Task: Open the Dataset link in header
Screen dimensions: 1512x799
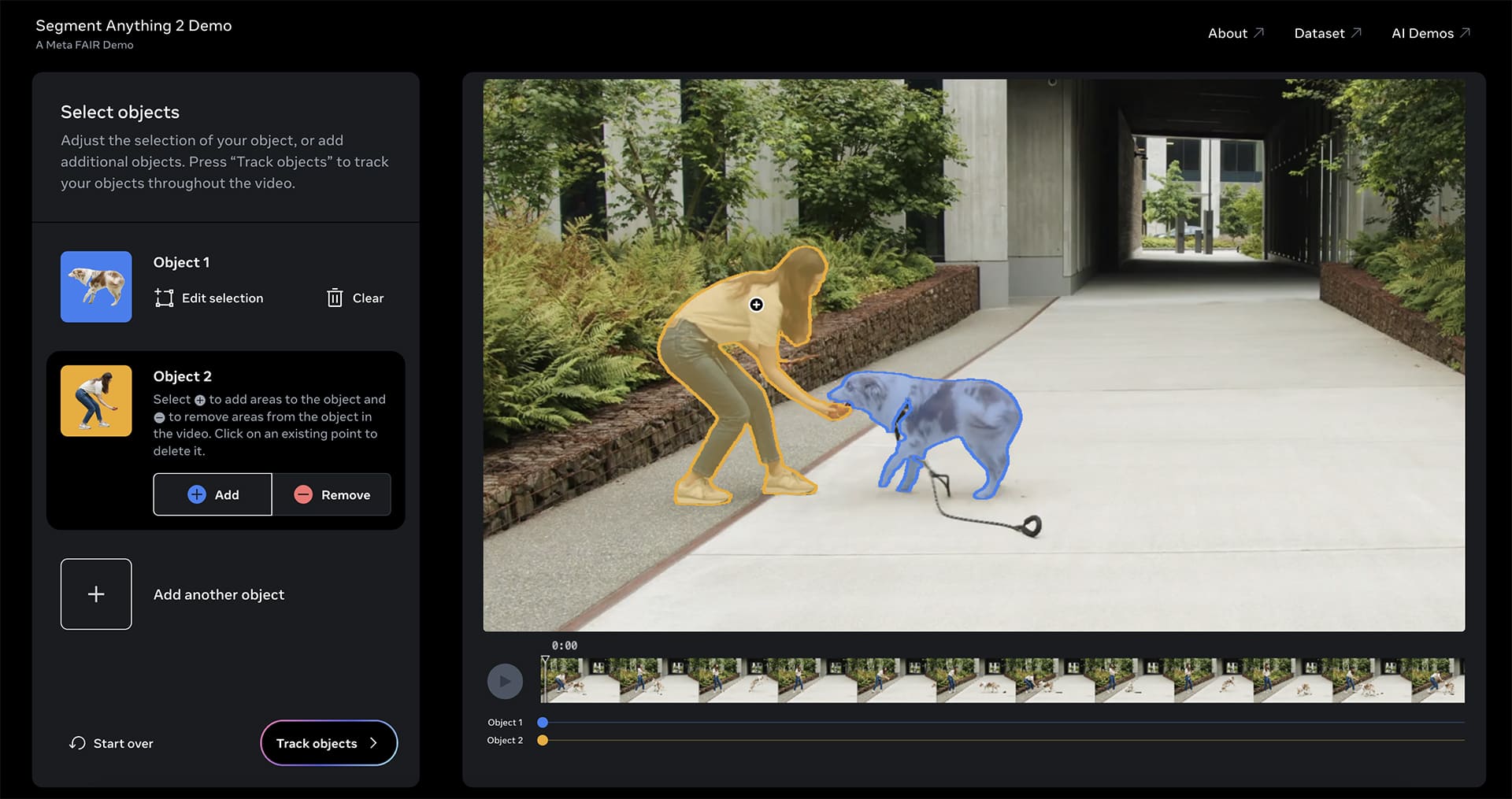Action: click(1327, 33)
